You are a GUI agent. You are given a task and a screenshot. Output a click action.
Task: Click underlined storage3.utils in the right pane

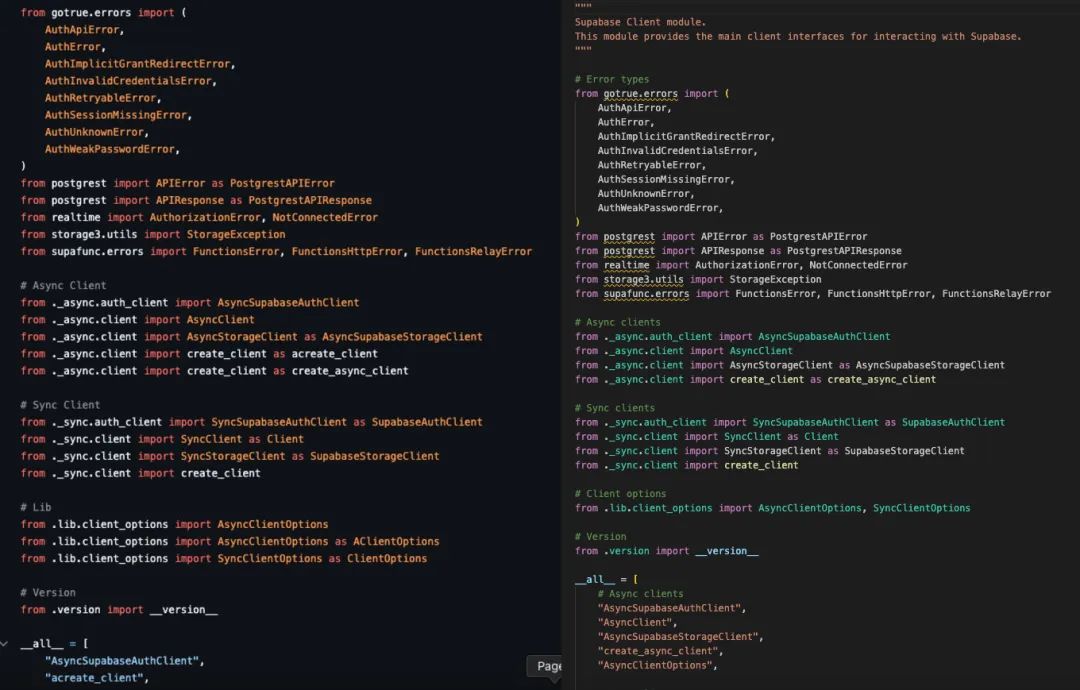[643, 280]
